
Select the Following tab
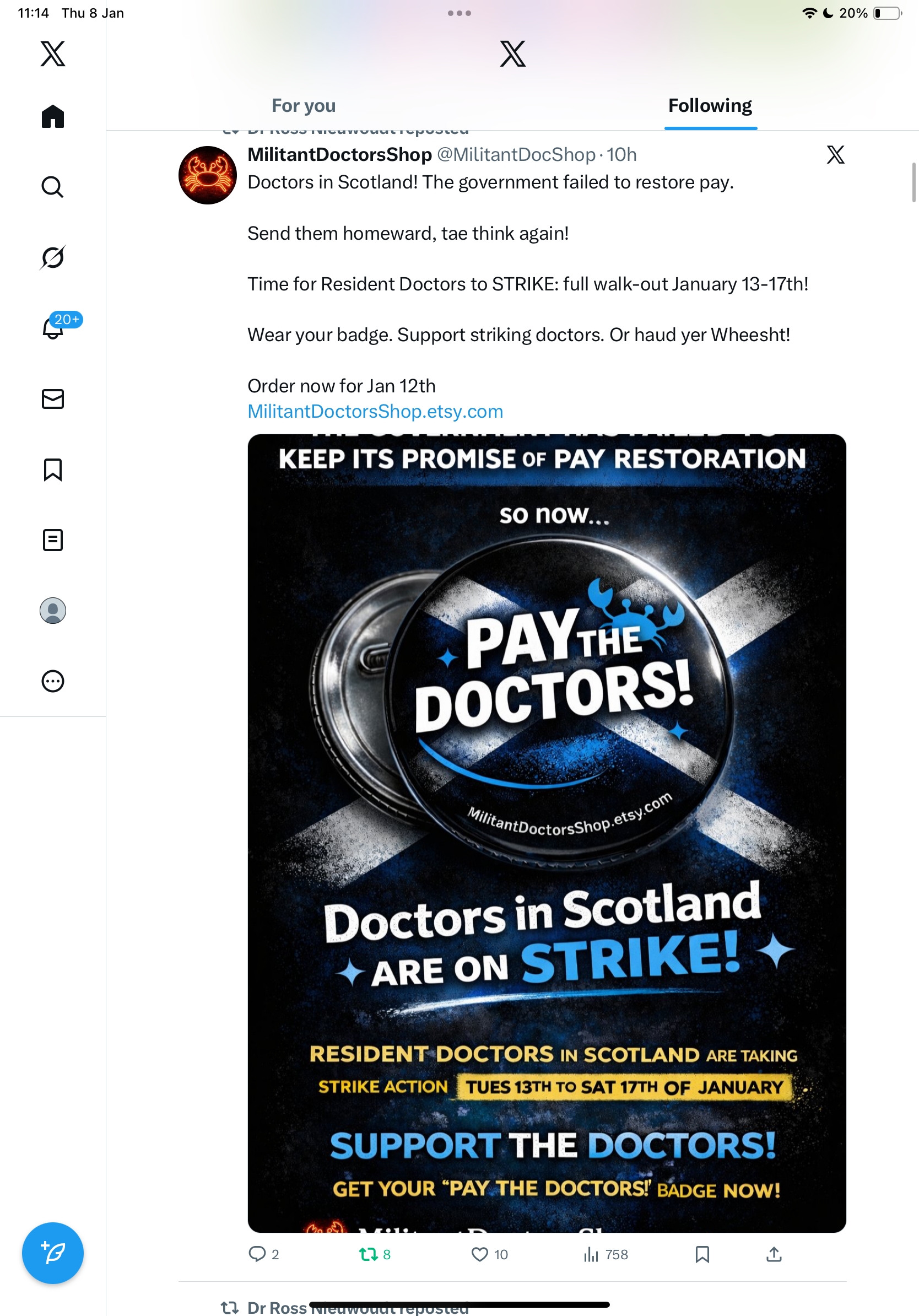point(710,105)
